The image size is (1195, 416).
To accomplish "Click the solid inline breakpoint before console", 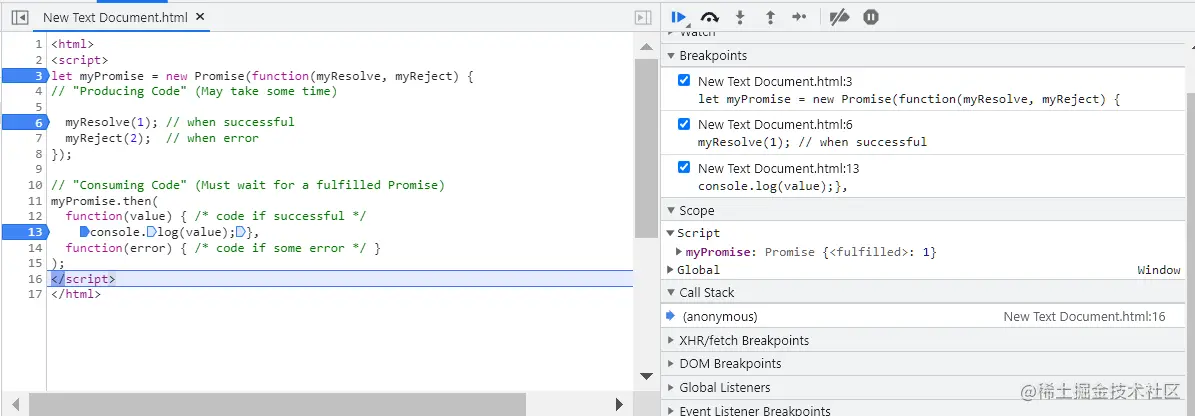I will (85, 232).
